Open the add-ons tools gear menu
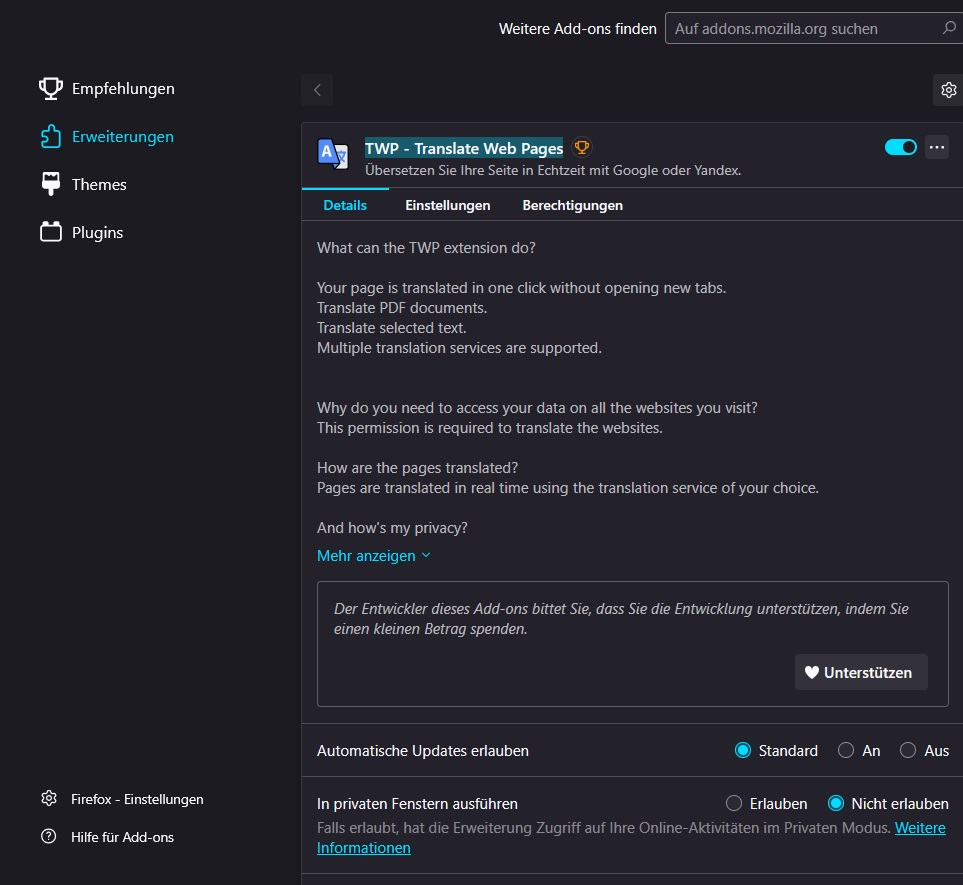Image resolution: width=963 pixels, height=885 pixels. [948, 90]
